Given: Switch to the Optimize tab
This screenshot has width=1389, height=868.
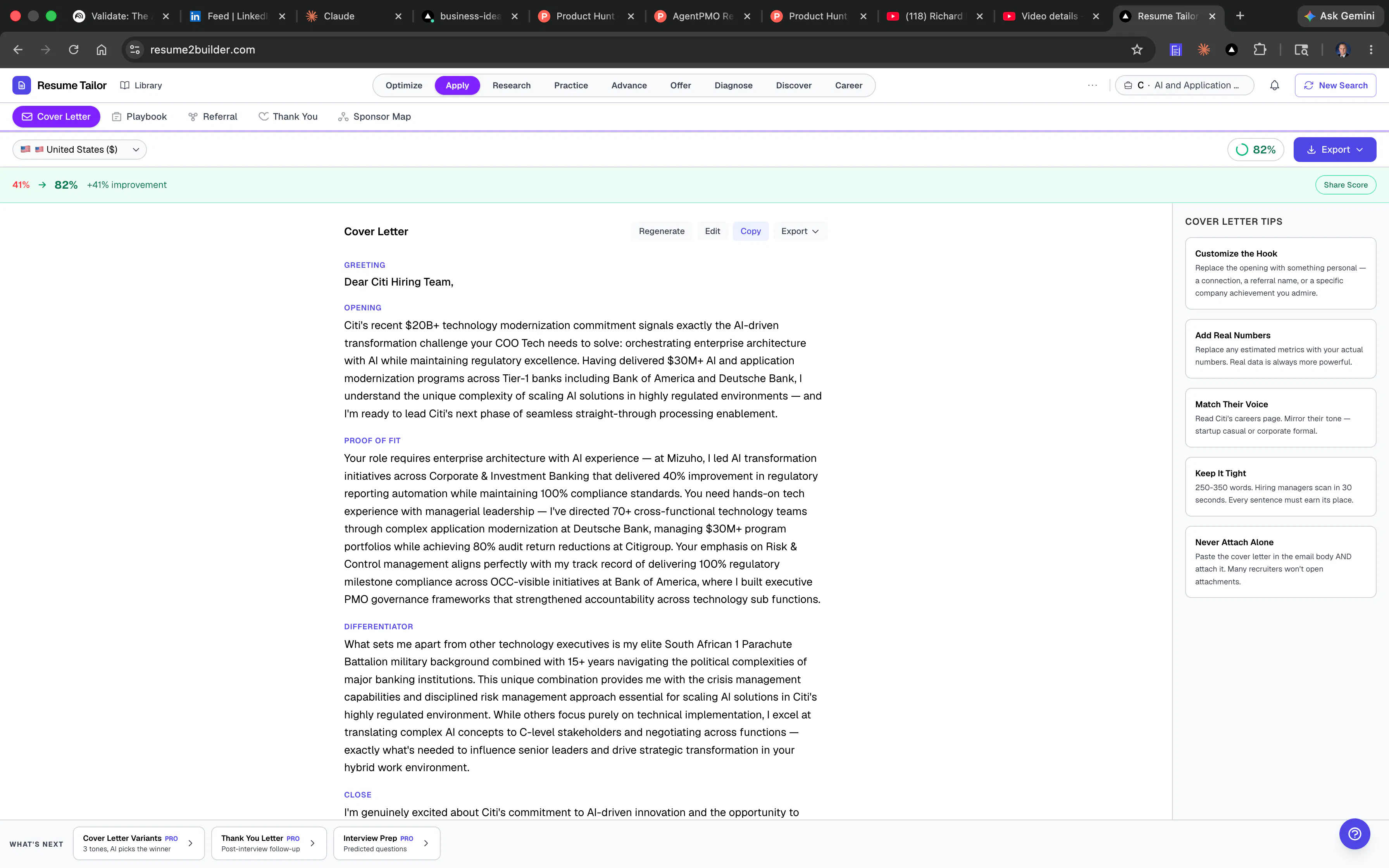Looking at the screenshot, I should 403,86.
